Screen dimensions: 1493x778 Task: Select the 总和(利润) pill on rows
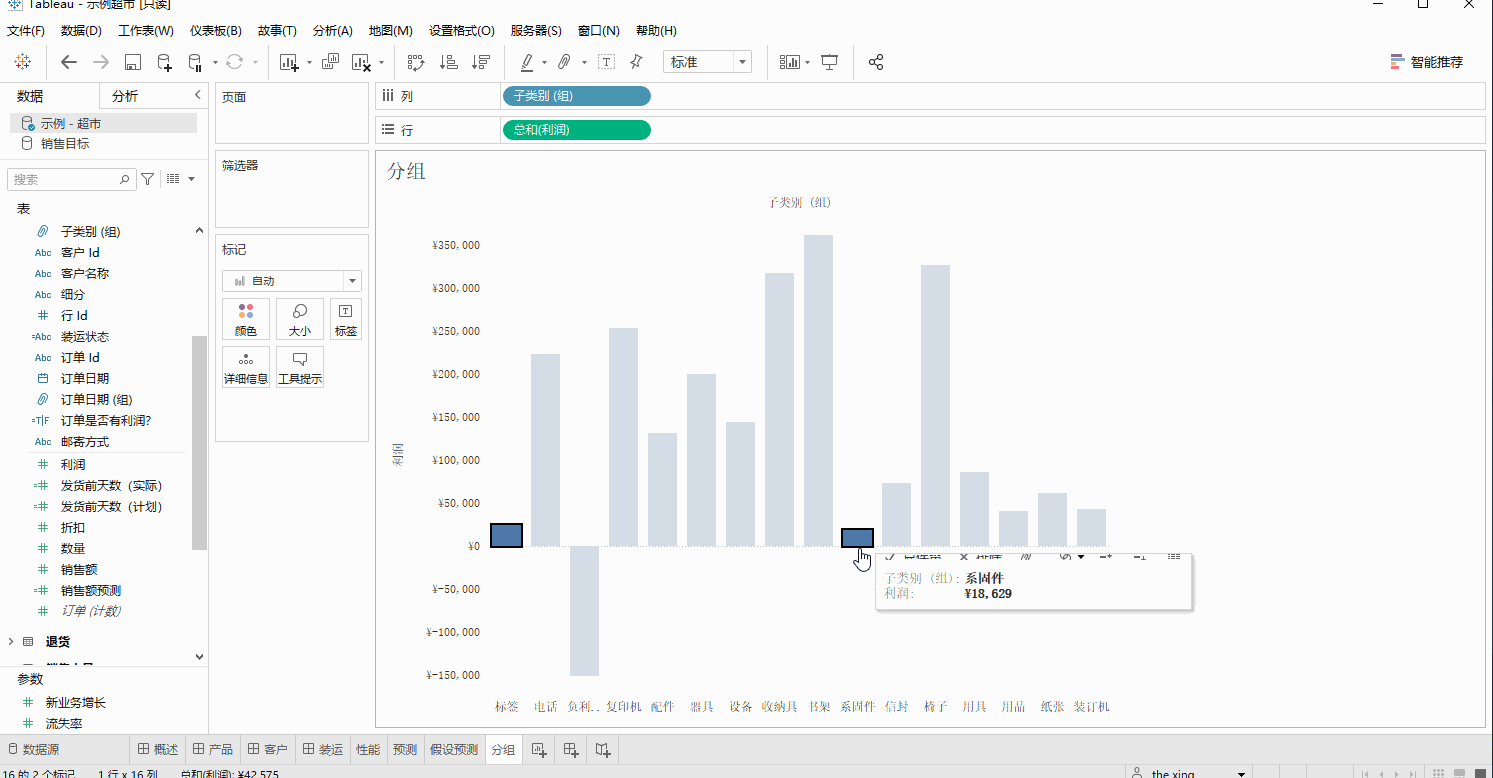(x=576, y=130)
